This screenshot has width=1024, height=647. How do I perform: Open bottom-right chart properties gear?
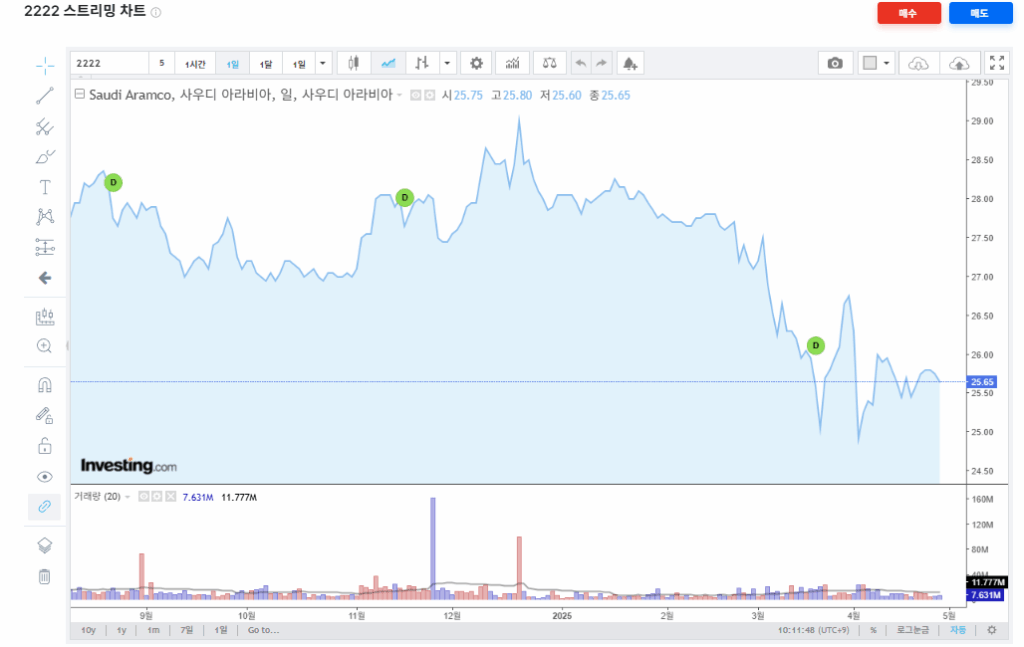point(992,630)
